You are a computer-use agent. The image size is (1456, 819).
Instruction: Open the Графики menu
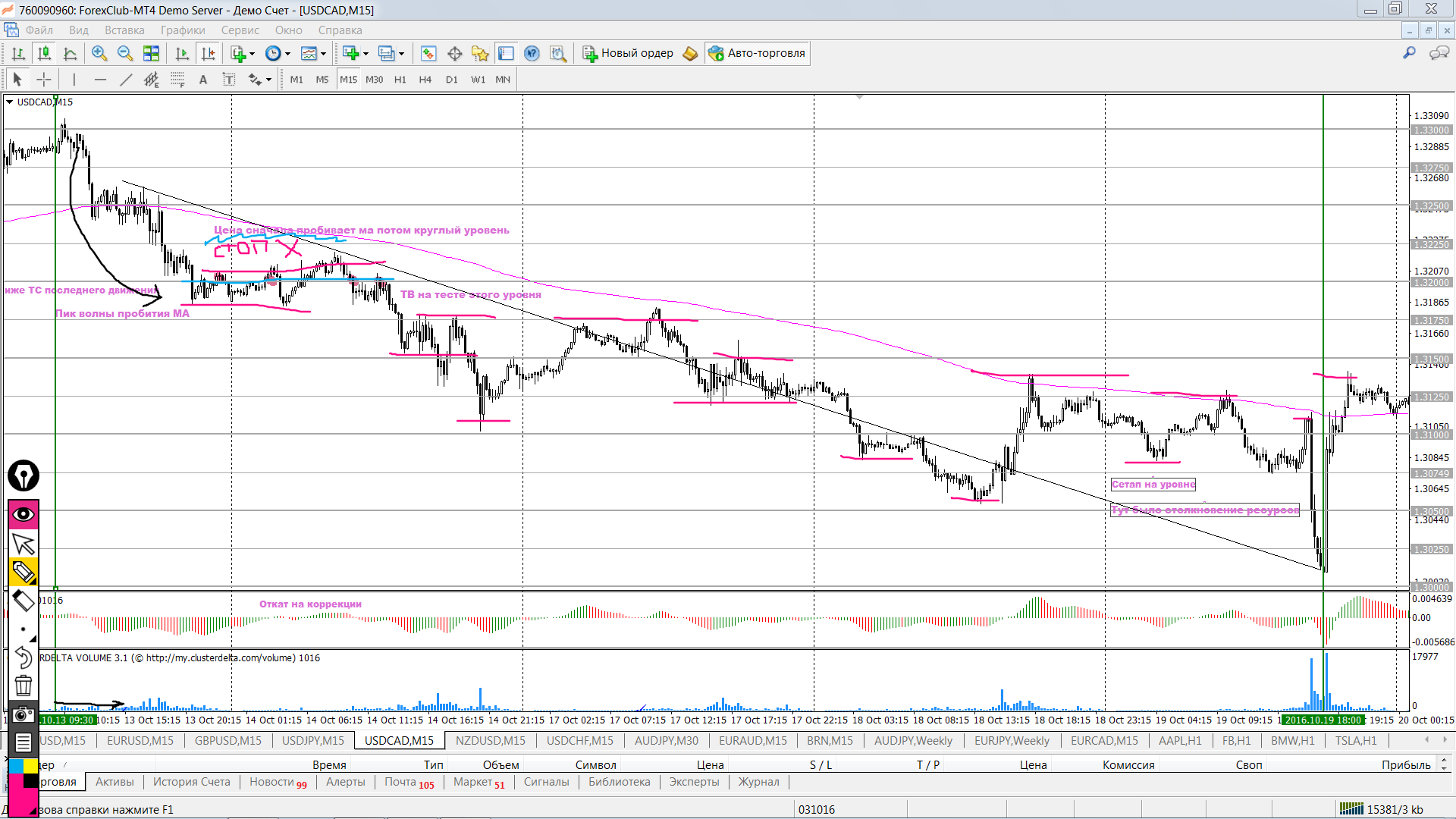tap(183, 30)
